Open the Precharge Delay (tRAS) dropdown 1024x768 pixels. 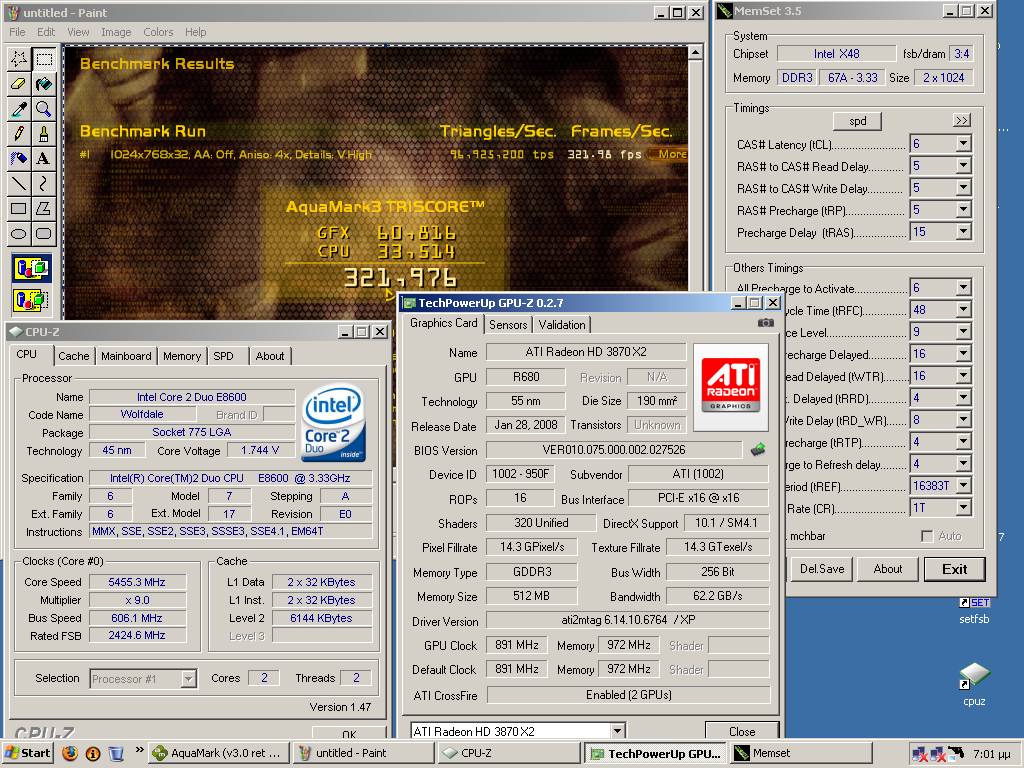click(963, 232)
